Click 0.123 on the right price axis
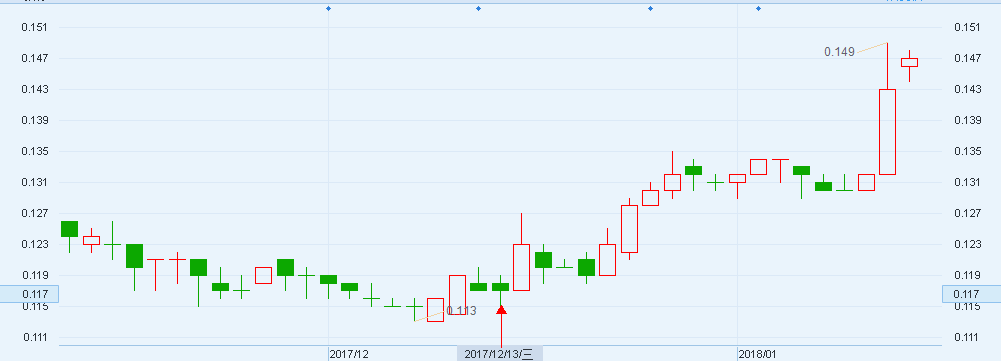 tap(967, 244)
